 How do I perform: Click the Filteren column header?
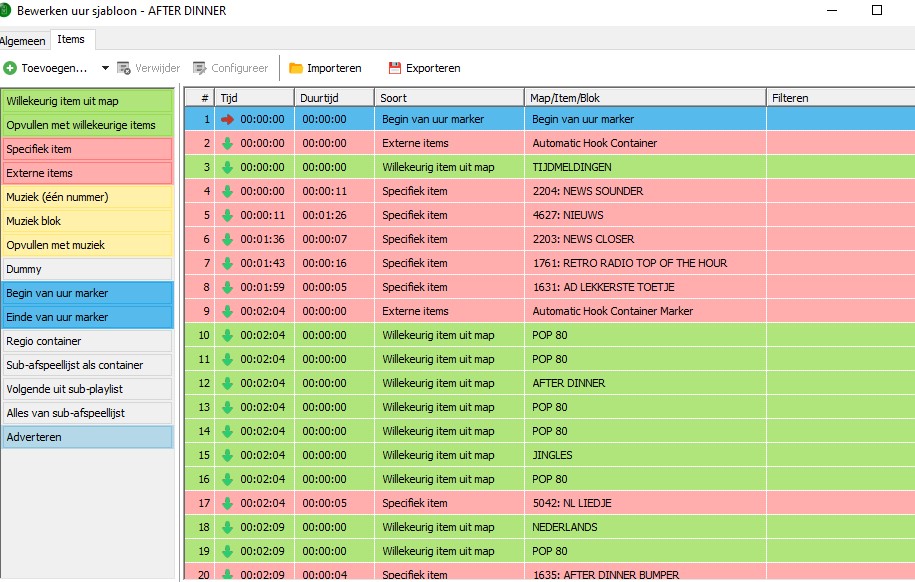click(x=840, y=98)
